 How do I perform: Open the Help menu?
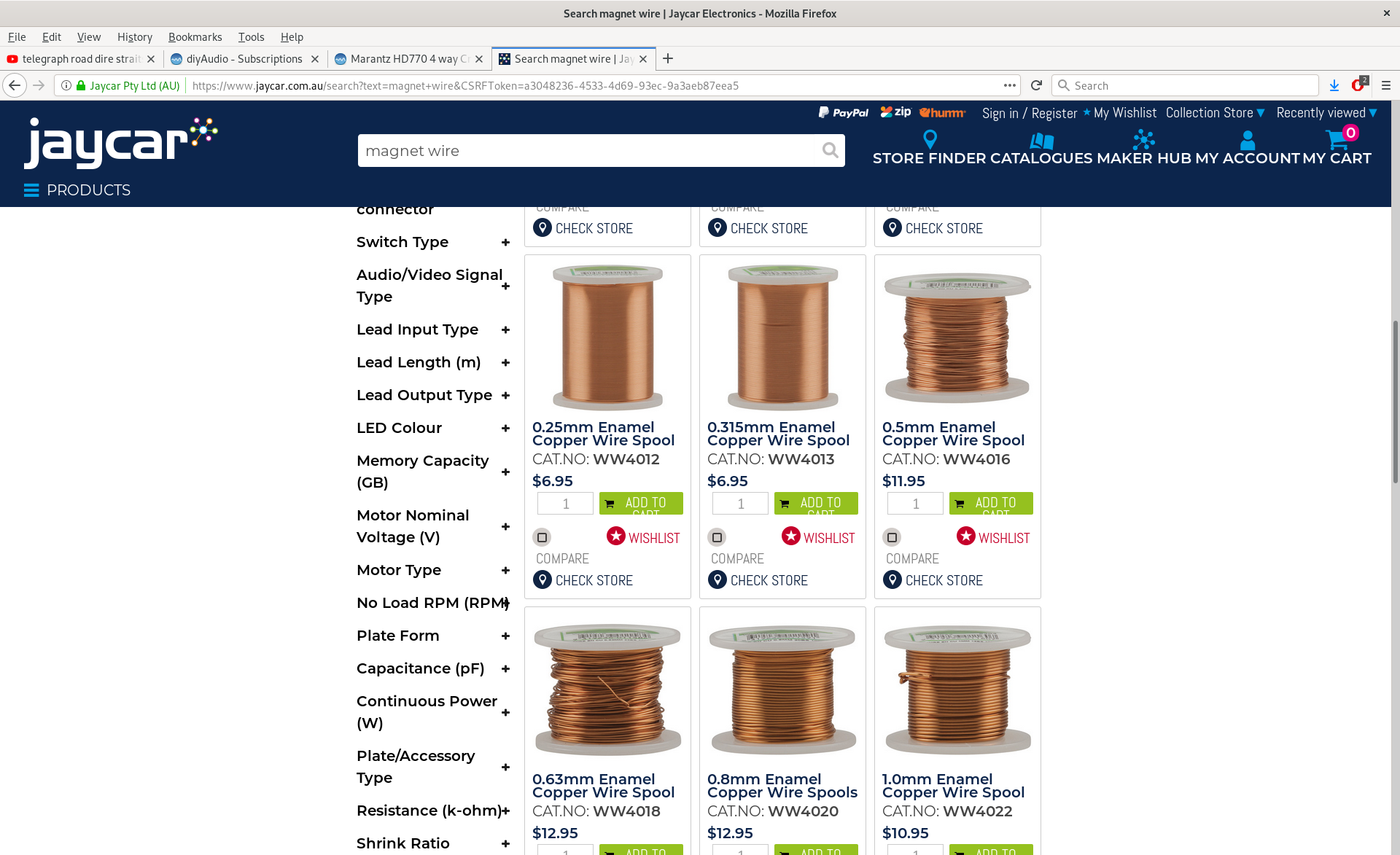coord(292,37)
